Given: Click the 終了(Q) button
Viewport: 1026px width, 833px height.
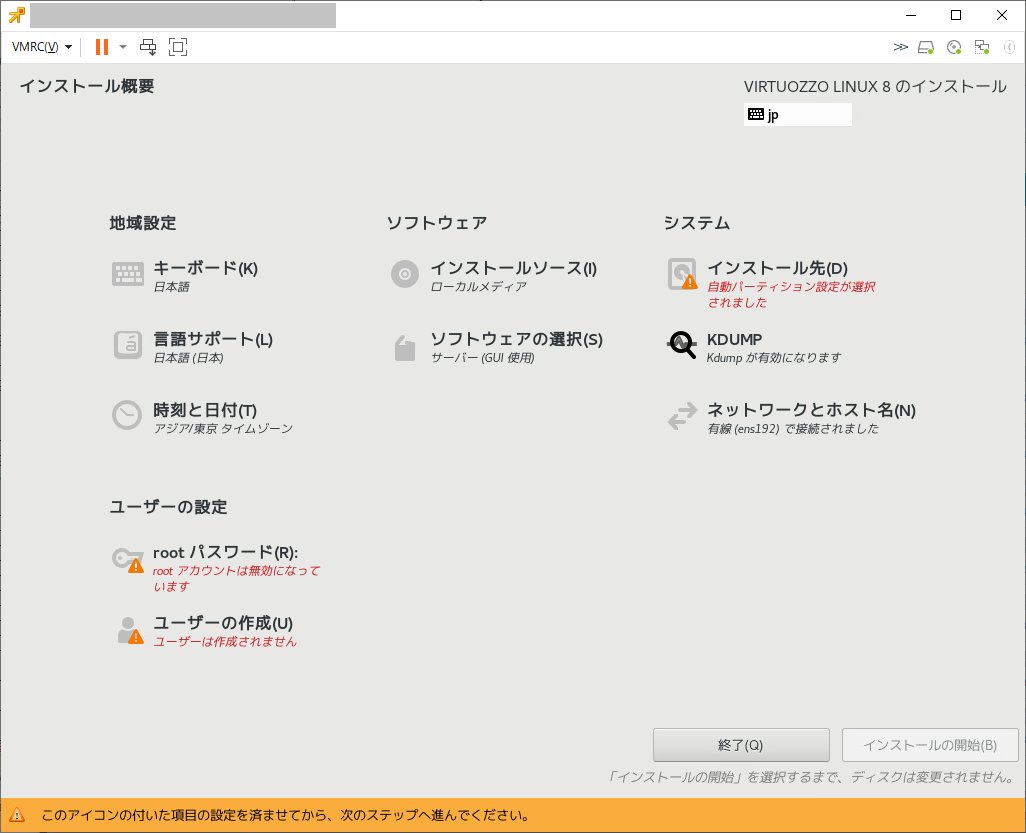Looking at the screenshot, I should [x=741, y=745].
